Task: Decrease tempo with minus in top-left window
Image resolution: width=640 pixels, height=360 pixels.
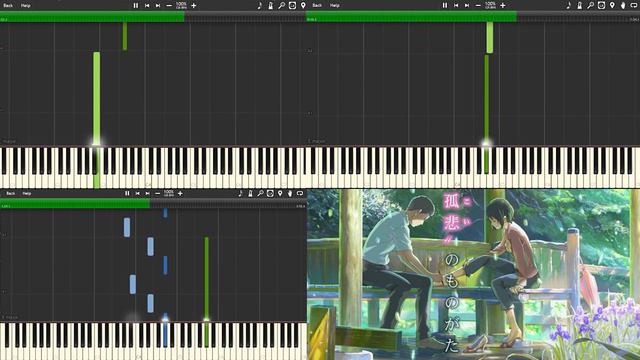Action: (169, 6)
